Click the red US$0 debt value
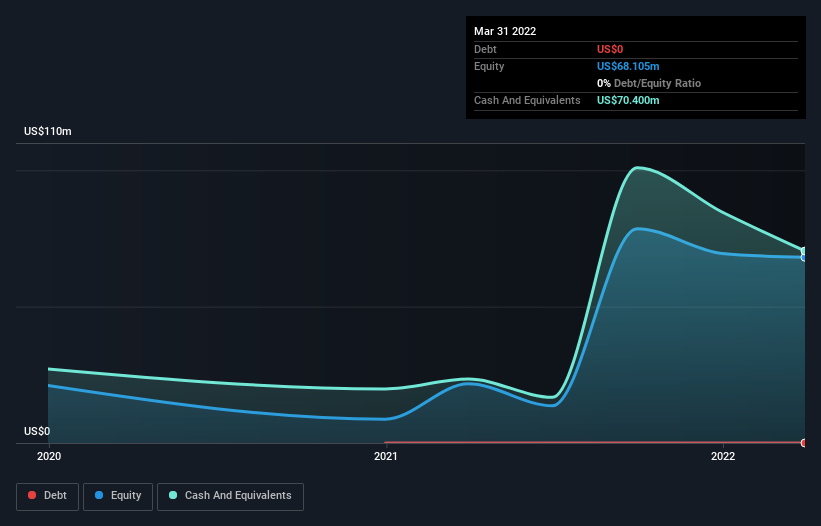The width and height of the screenshot is (821, 526). point(610,49)
